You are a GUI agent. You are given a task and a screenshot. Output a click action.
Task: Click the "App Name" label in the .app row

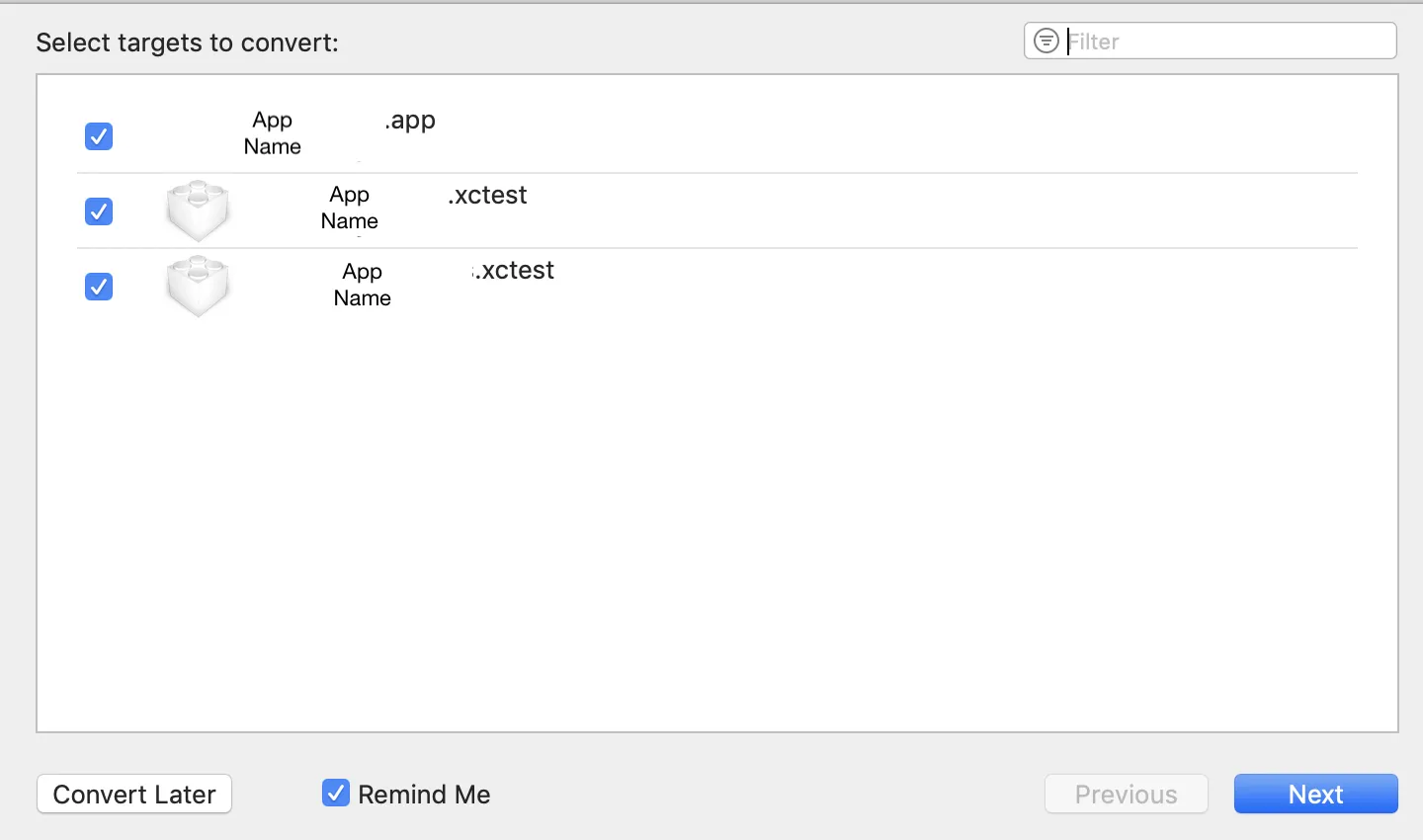click(x=273, y=133)
